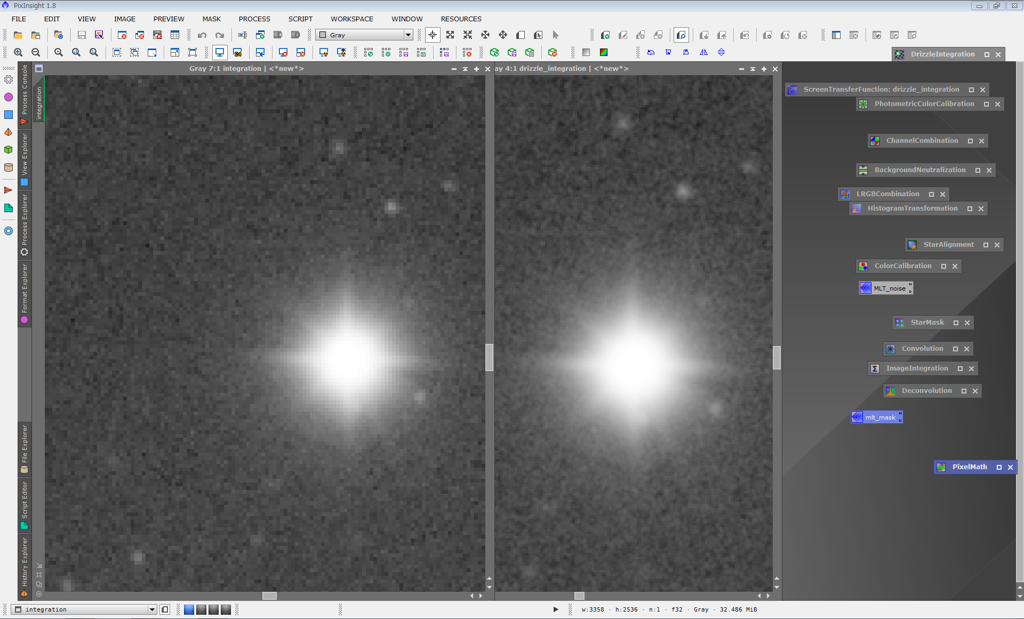Open the RESOURCES menu
This screenshot has height=619, width=1024.
click(x=461, y=19)
